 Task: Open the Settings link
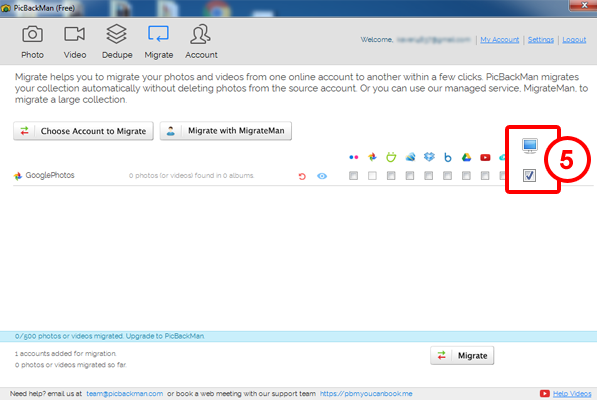click(541, 40)
